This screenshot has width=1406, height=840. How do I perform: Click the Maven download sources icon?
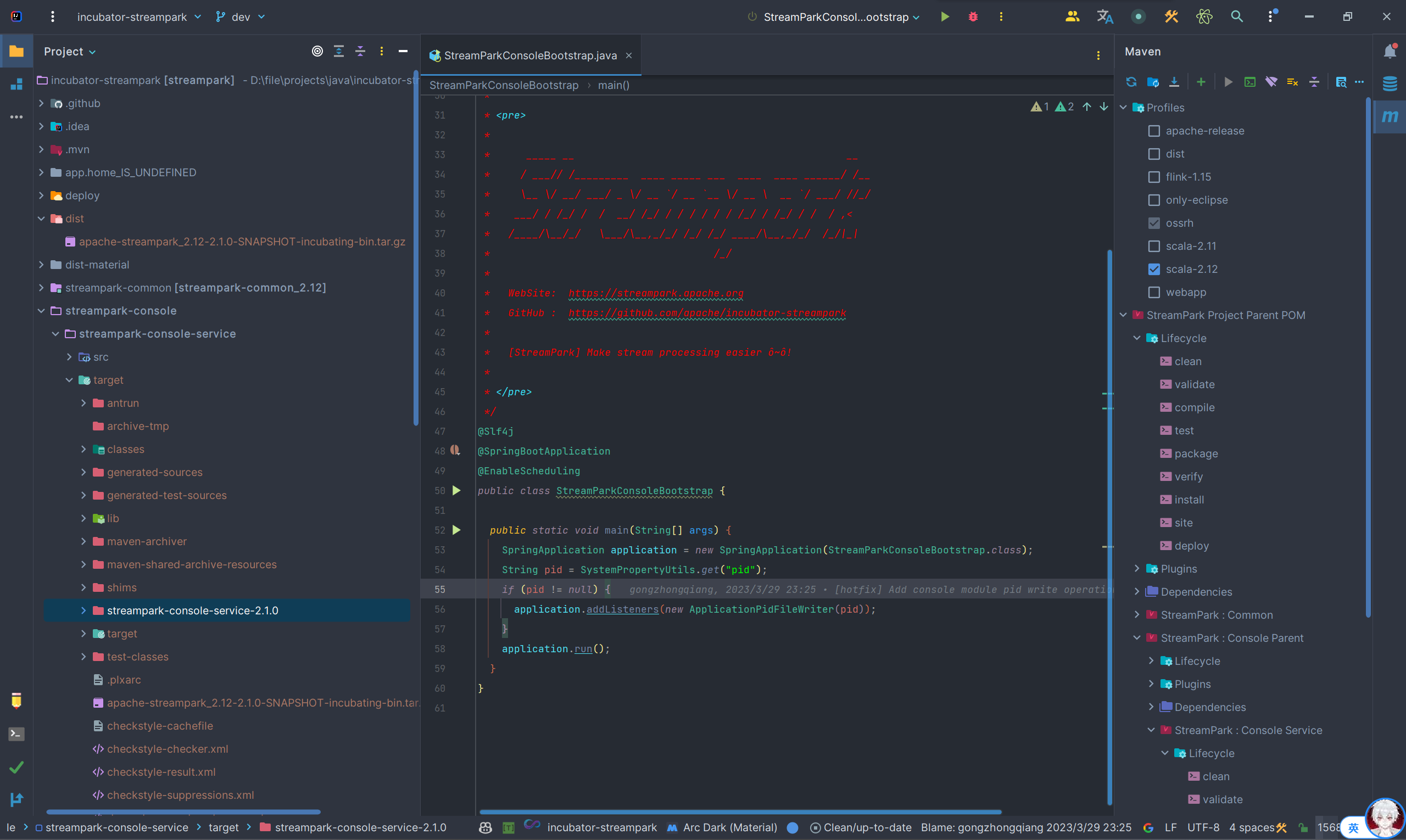pos(1174,82)
